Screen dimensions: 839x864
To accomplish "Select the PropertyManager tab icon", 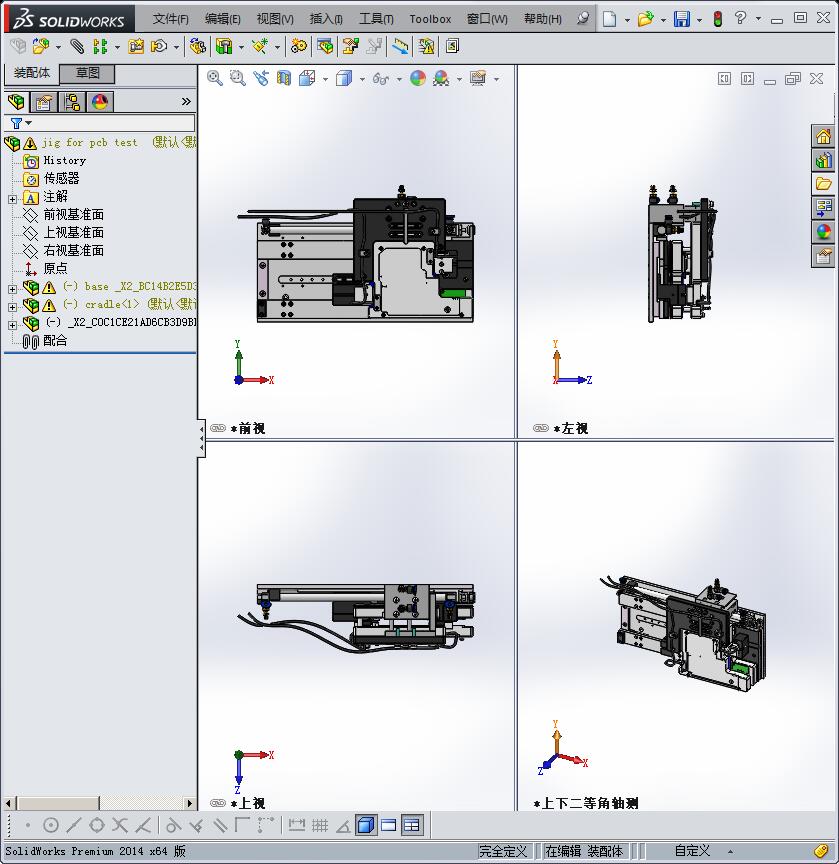I will coord(44,102).
